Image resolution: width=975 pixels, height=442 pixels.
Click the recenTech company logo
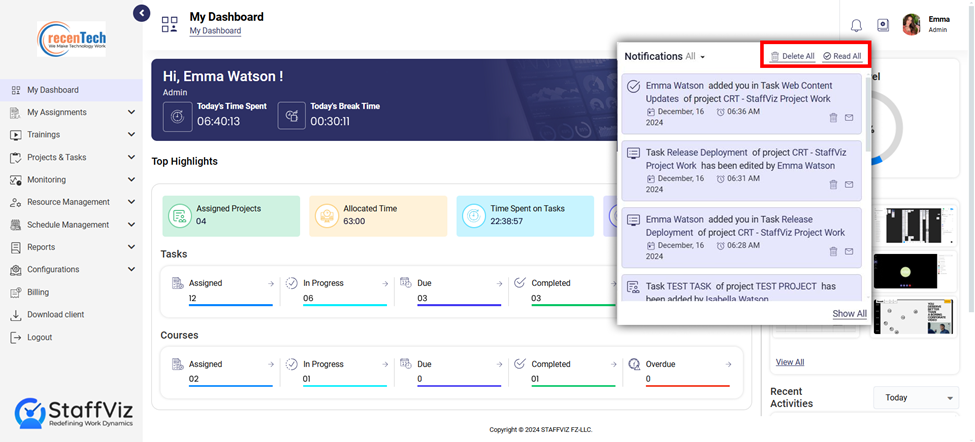(x=71, y=38)
